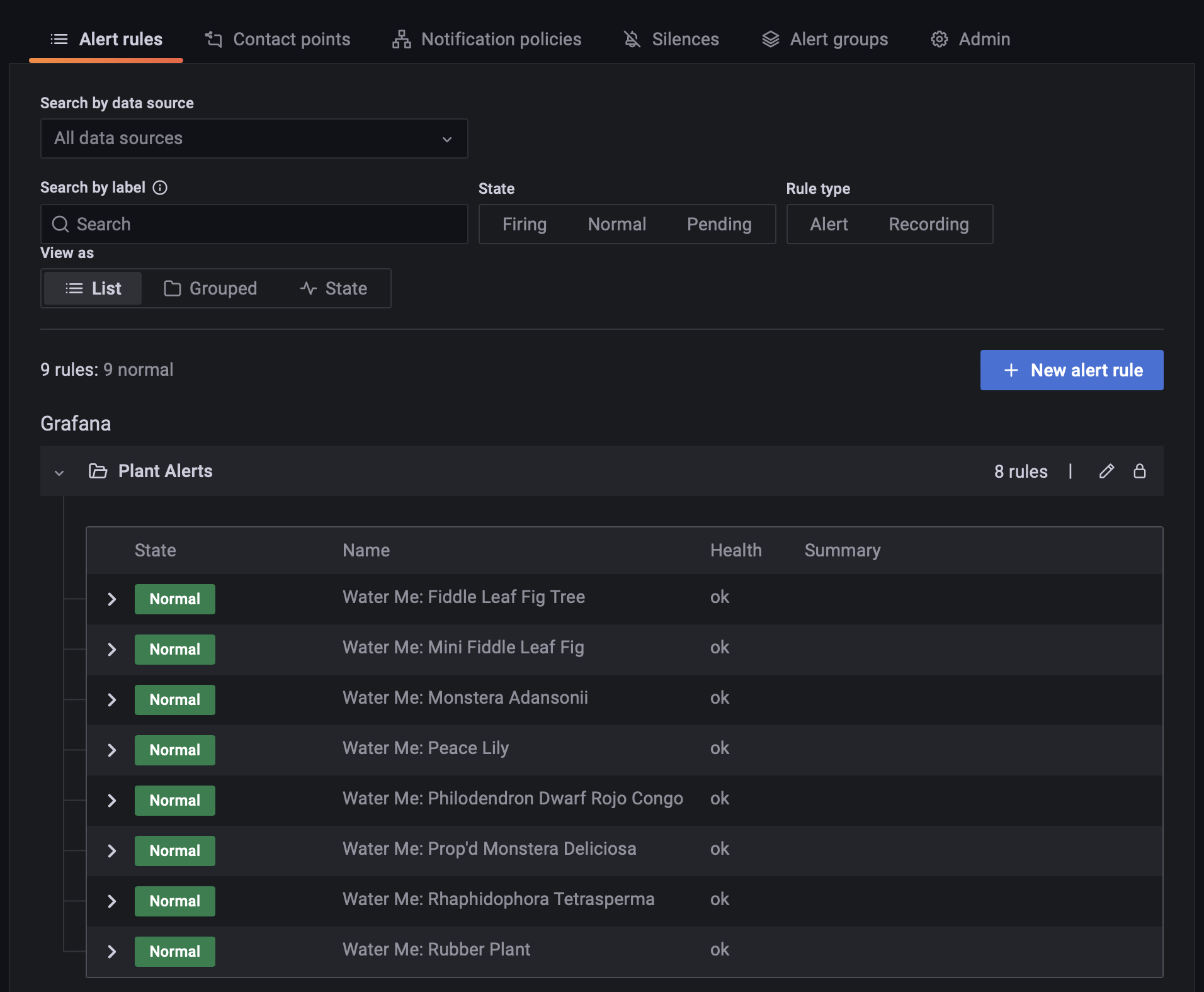This screenshot has height=992, width=1204.
Task: Expand the Mini Fiddle Leaf Fig rule
Action: tap(112, 650)
